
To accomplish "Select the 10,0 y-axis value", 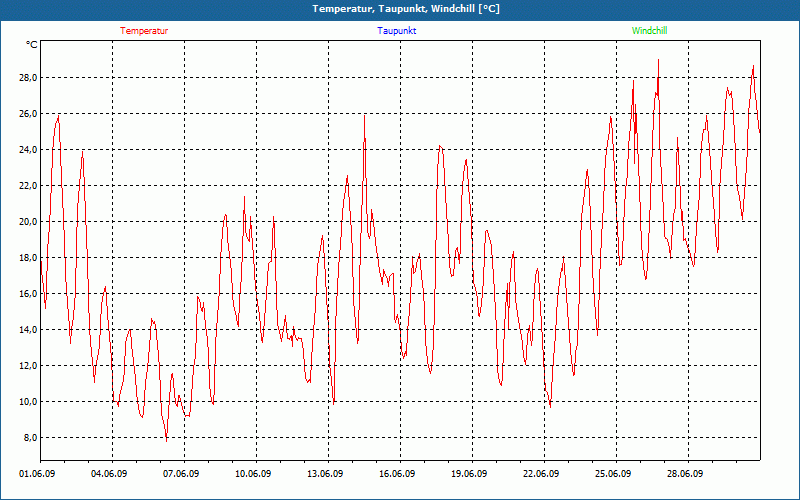I will 28,402.
